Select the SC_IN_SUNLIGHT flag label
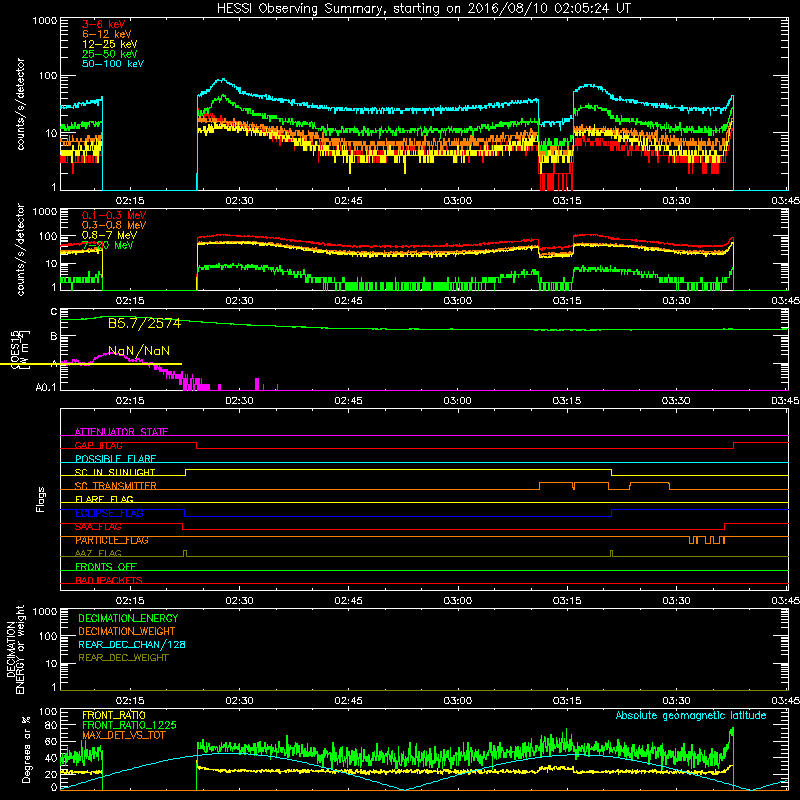The width and height of the screenshot is (800, 800). click(x=115, y=472)
